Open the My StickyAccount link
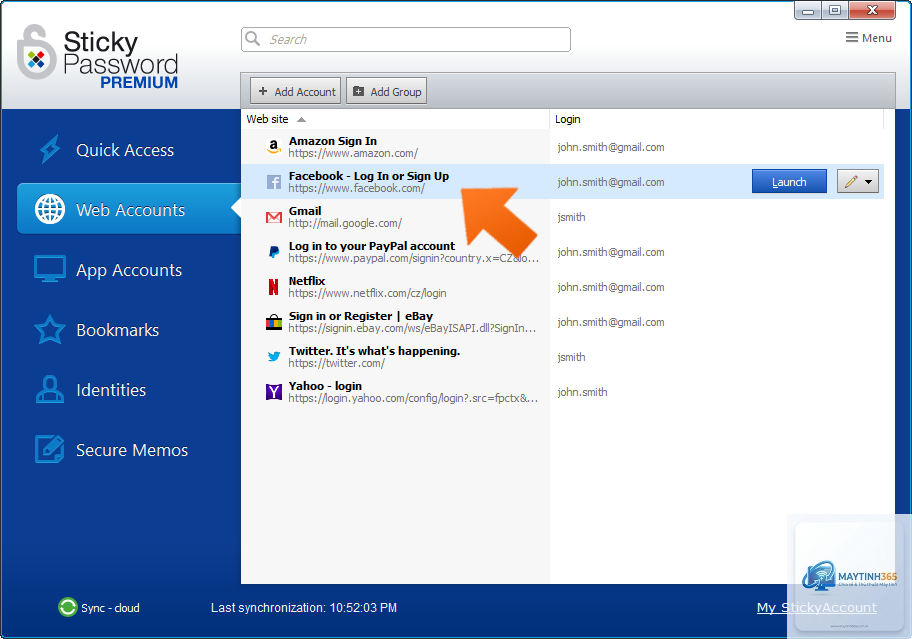This screenshot has height=639, width=912. (817, 608)
